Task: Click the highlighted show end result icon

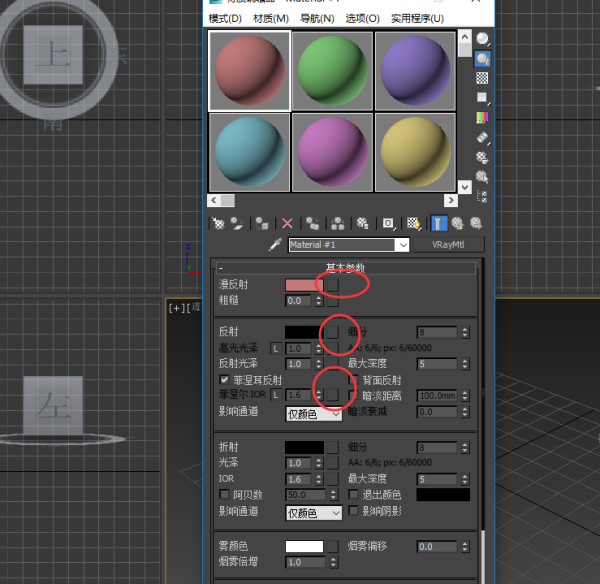Action: (x=439, y=223)
